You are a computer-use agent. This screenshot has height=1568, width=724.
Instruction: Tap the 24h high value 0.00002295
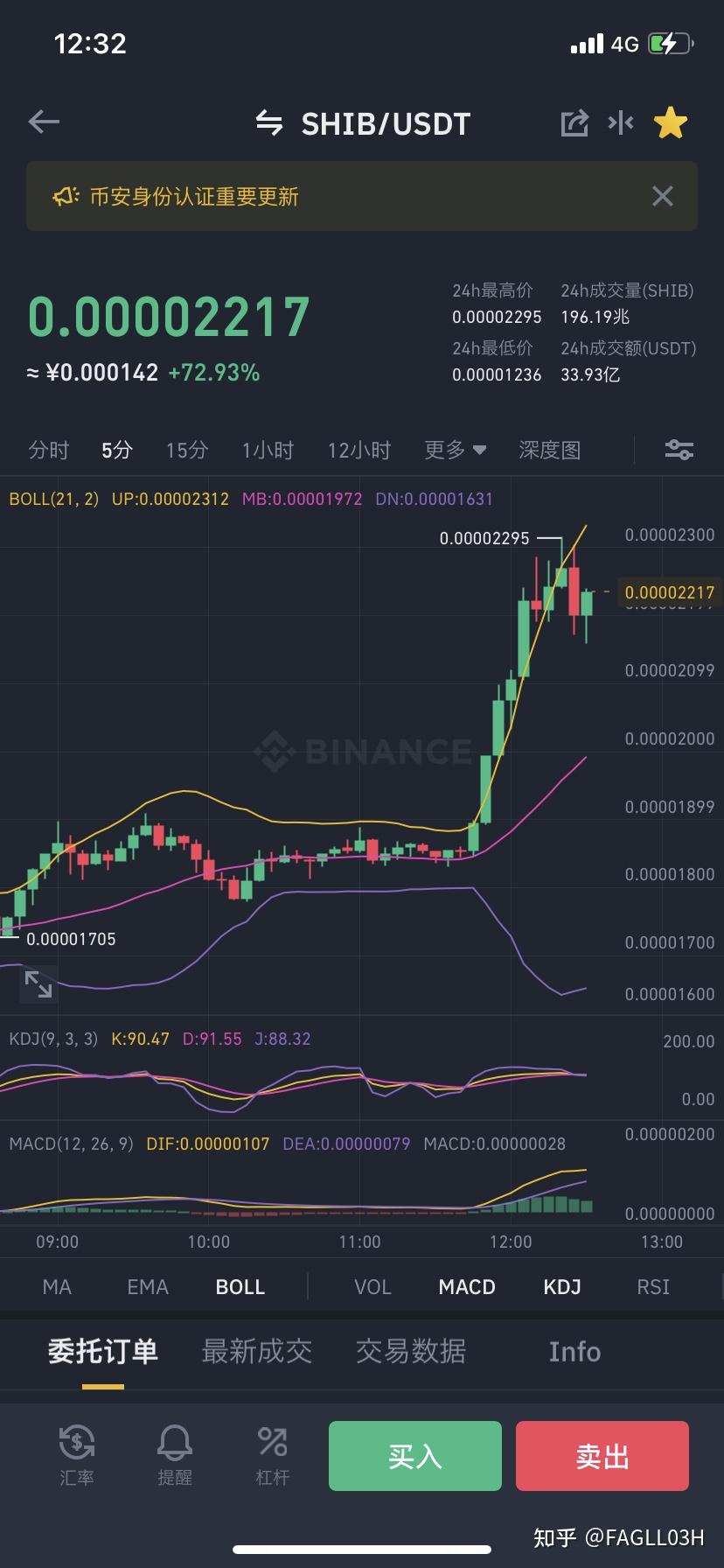pos(497,317)
